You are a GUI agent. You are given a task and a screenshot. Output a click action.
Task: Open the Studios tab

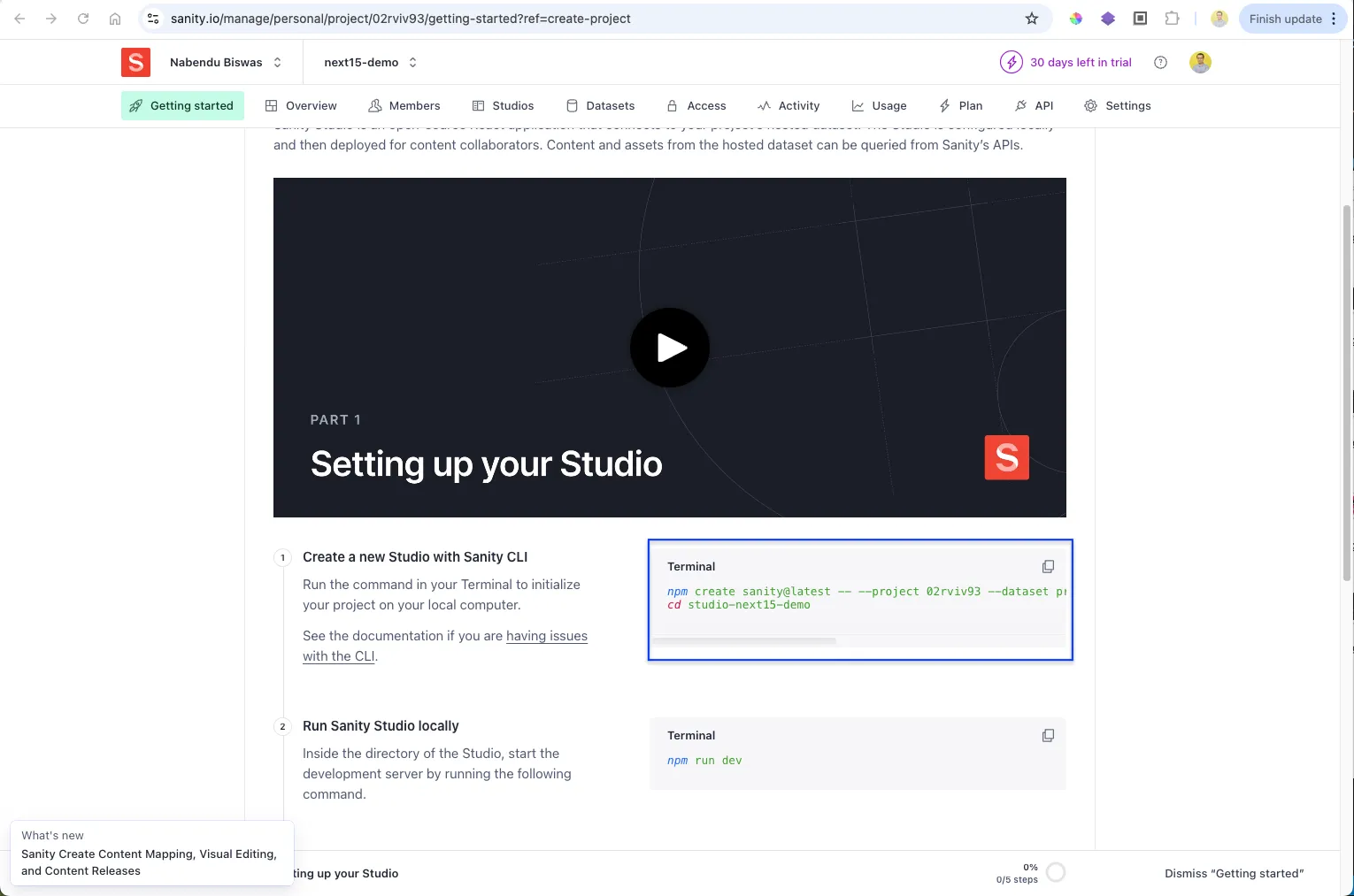(503, 105)
